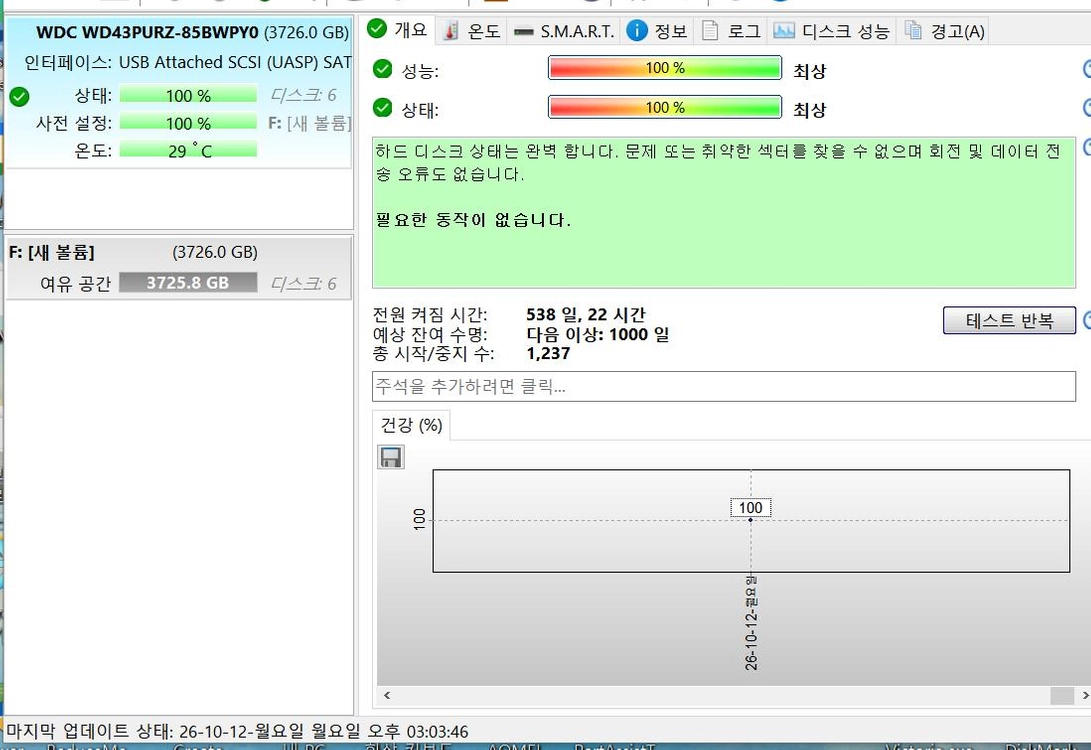Click the green status check in the disk list
The width and height of the screenshot is (1091, 750).
click(19, 97)
